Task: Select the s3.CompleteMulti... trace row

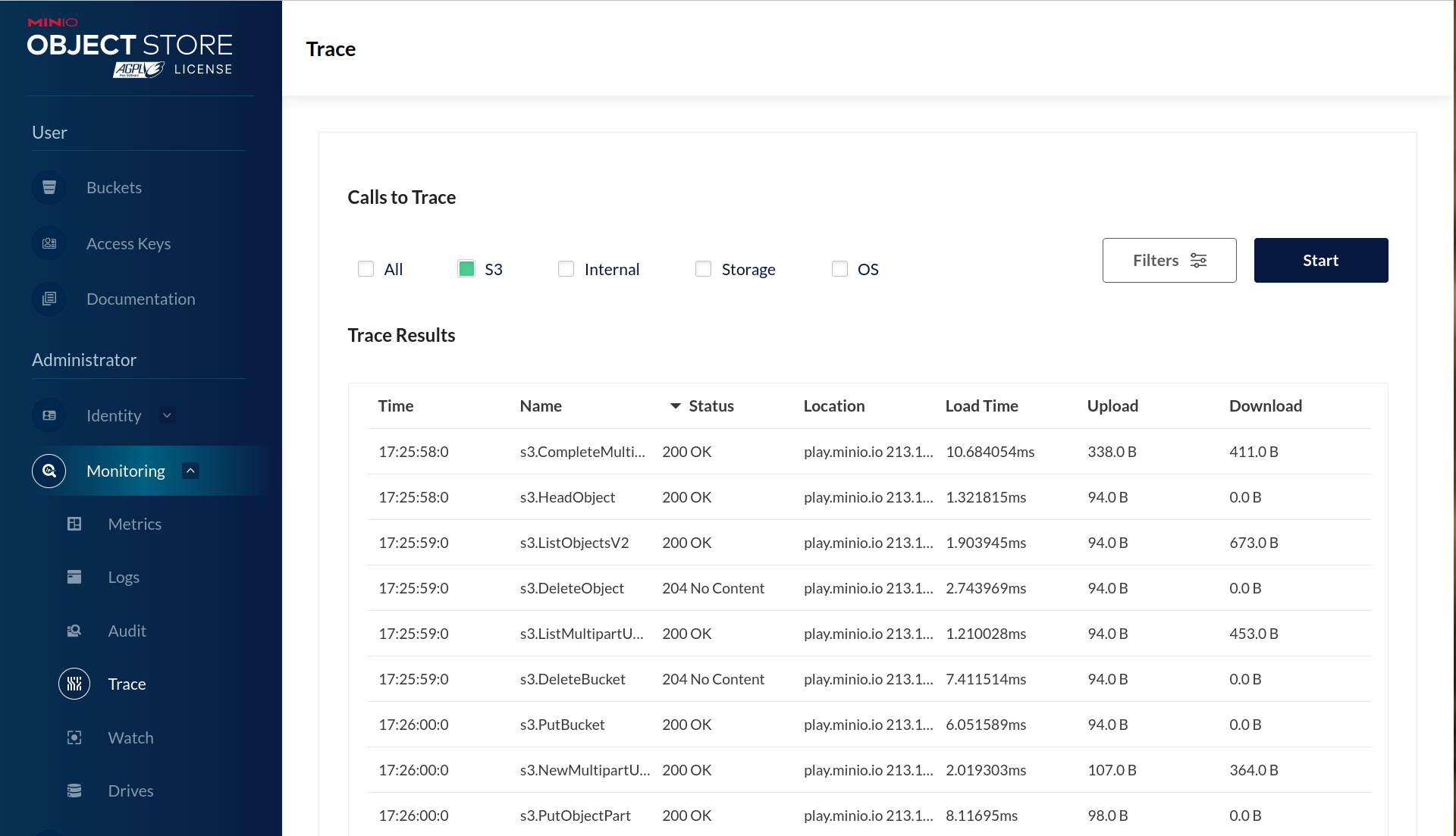Action: (869, 452)
